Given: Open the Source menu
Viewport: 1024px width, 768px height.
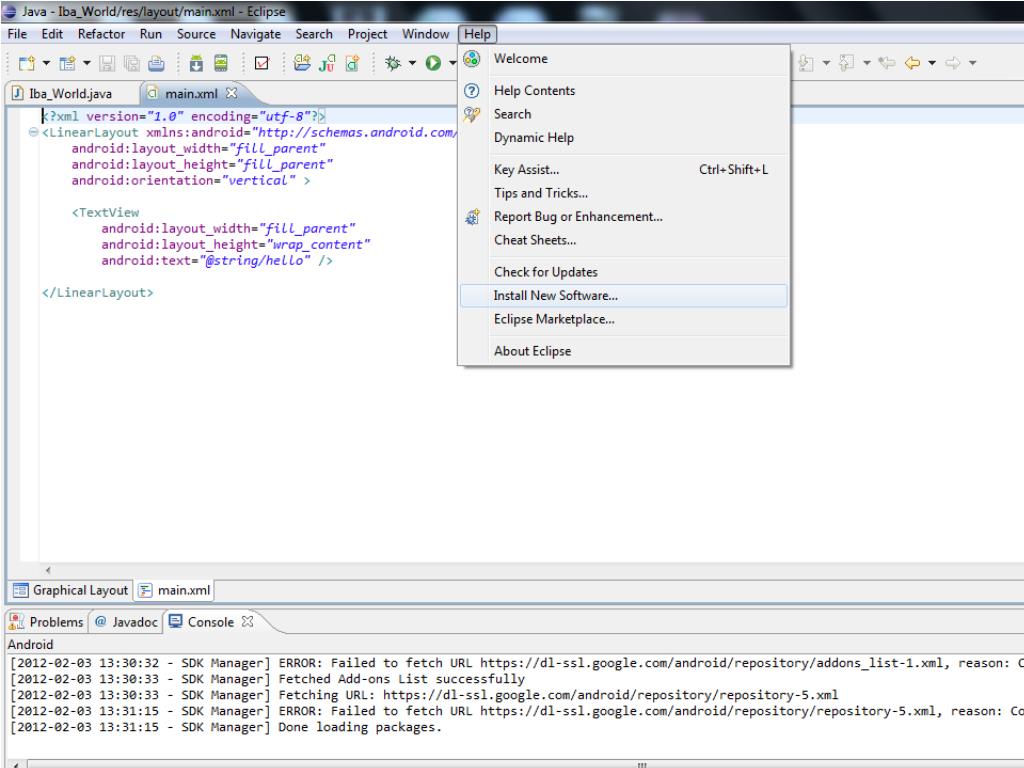Looking at the screenshot, I should [196, 34].
